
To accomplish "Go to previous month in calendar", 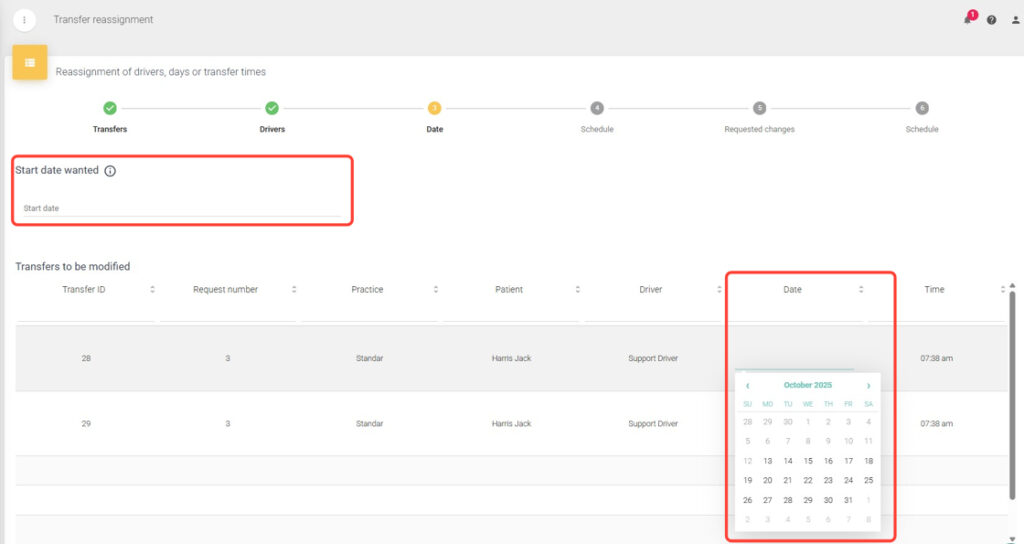I will 748,386.
